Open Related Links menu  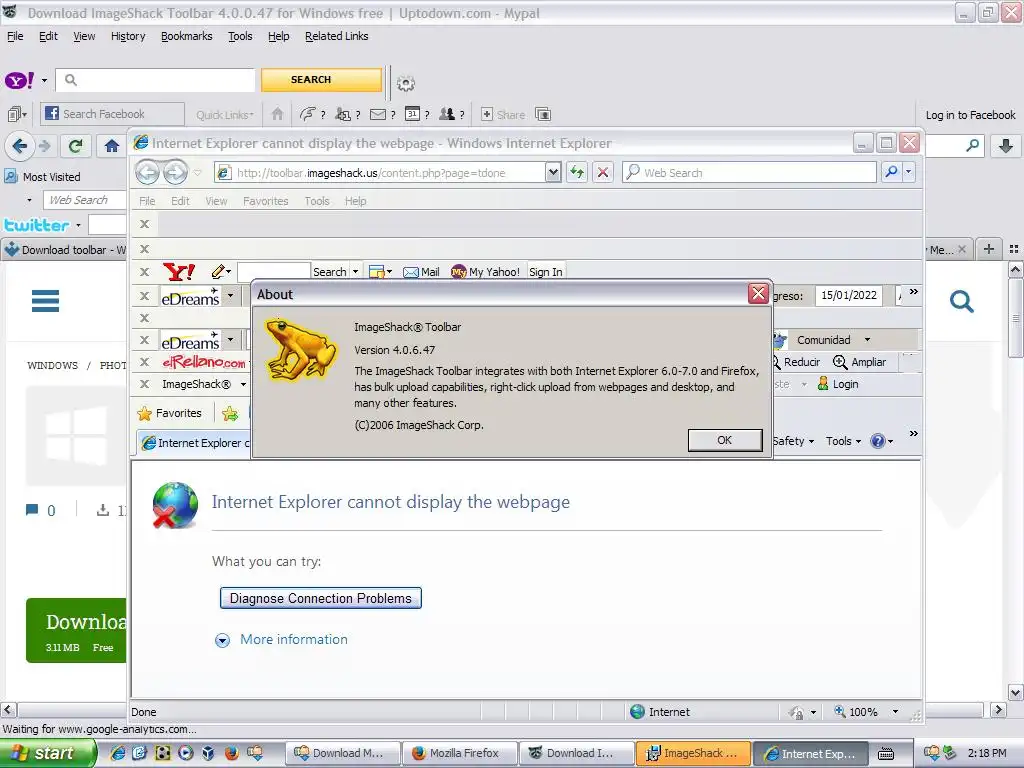(336, 37)
